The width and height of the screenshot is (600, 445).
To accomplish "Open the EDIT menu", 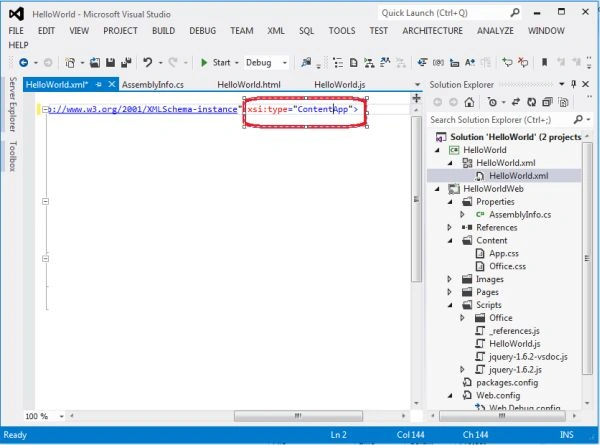I will pos(46,31).
